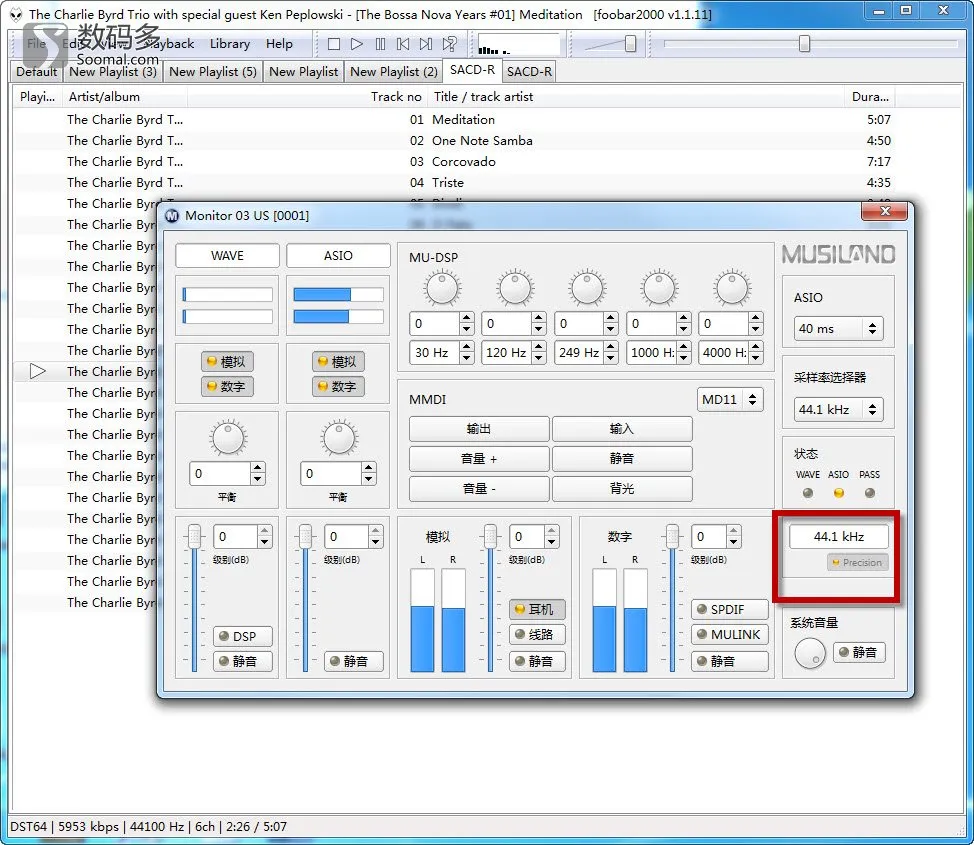This screenshot has width=974, height=845.
Task: Click the ASIO balance knob
Action: tap(339, 438)
